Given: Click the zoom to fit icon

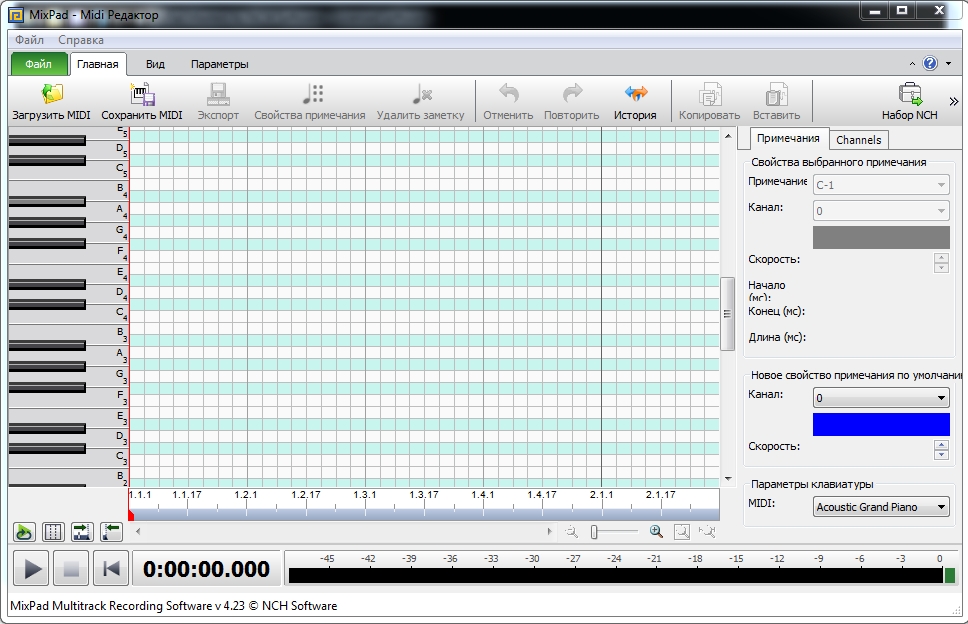Looking at the screenshot, I should click(682, 531).
